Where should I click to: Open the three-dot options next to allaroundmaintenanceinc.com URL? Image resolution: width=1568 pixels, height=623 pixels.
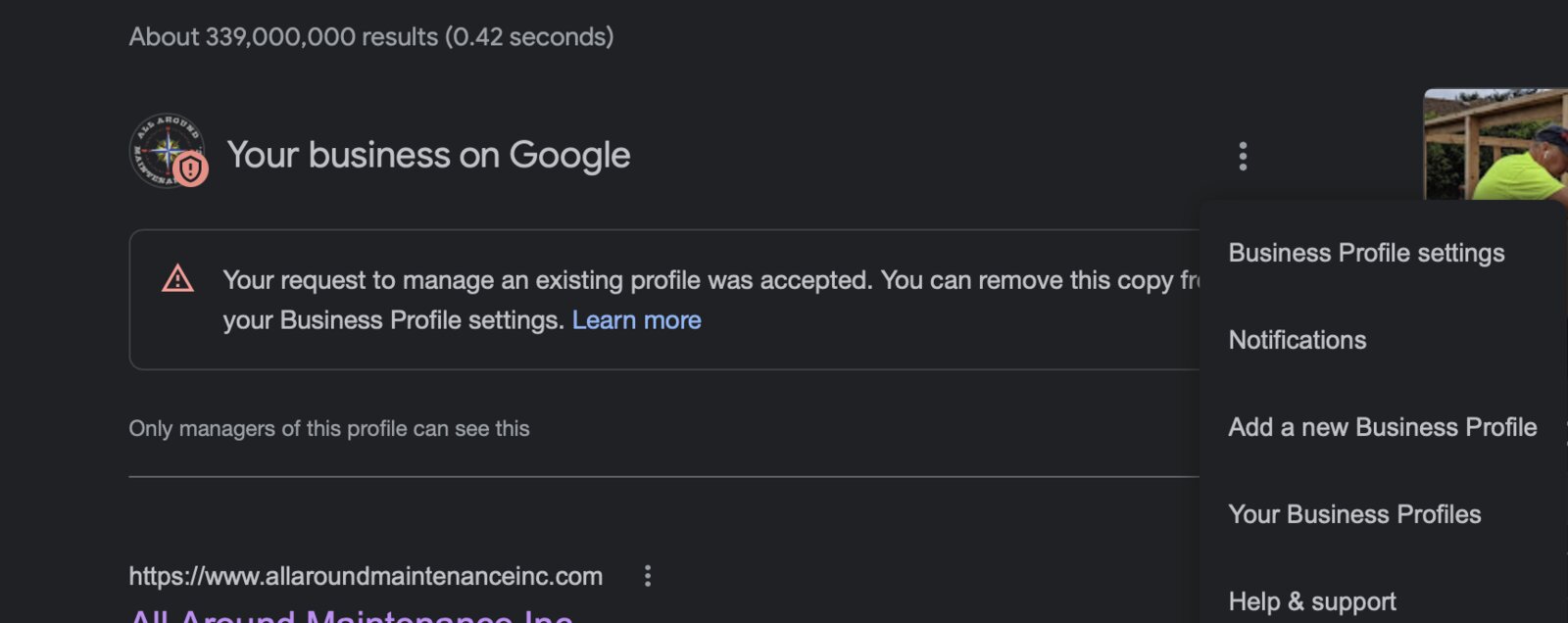(x=647, y=576)
